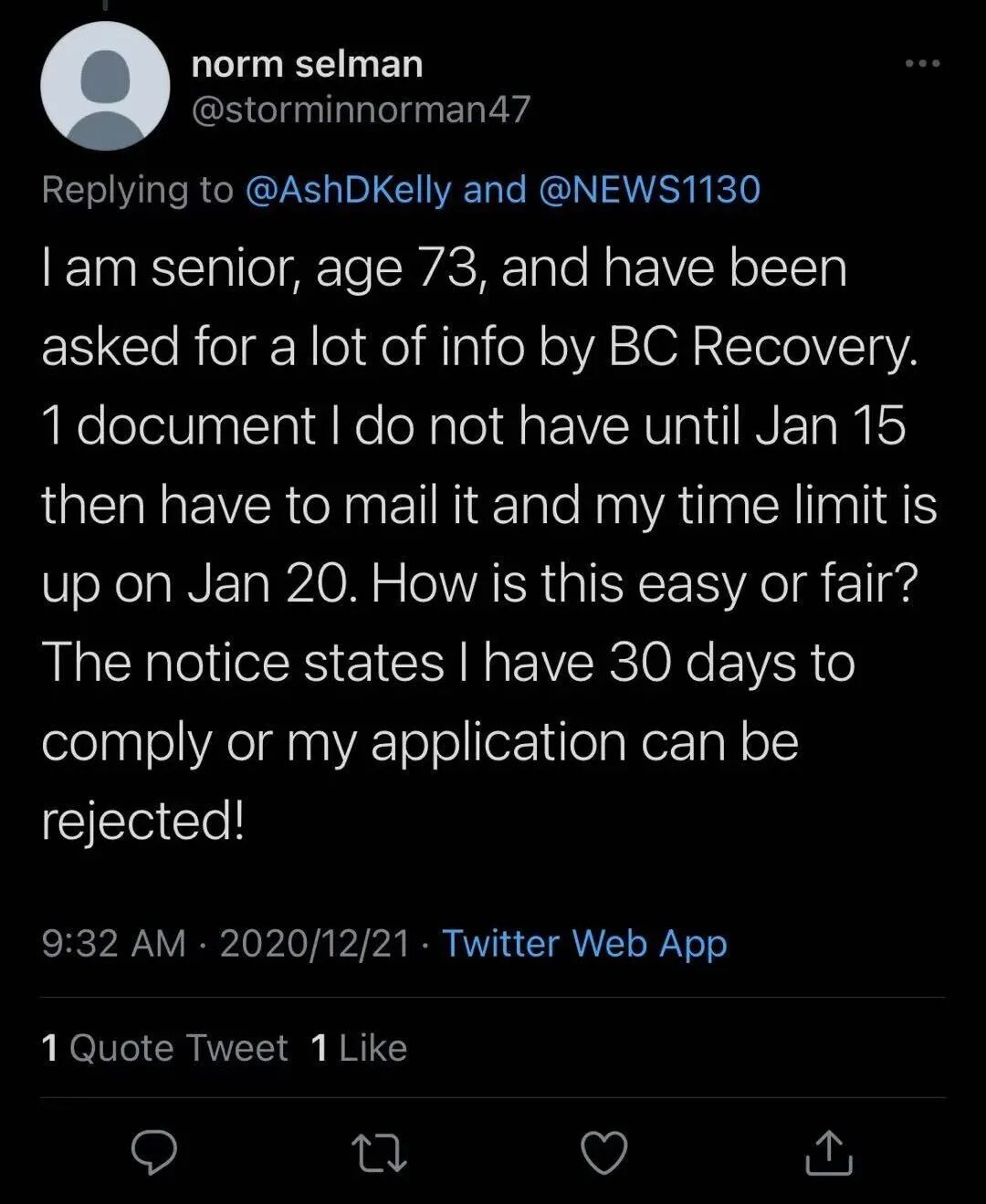Click the @storminnorman47 handle
This screenshot has width=986, height=1204.
[361, 110]
